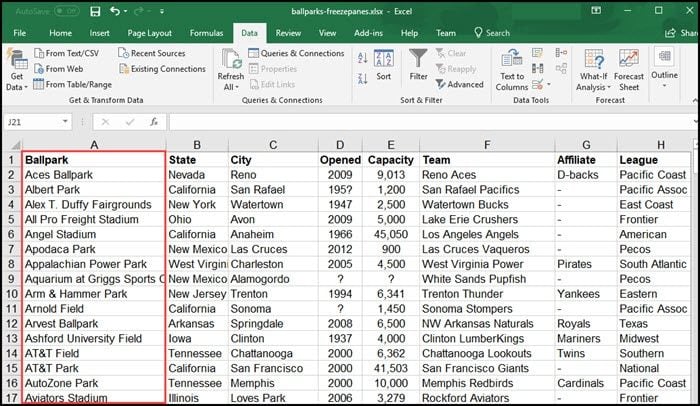Click the Select All corner triangle

click(x=16, y=145)
